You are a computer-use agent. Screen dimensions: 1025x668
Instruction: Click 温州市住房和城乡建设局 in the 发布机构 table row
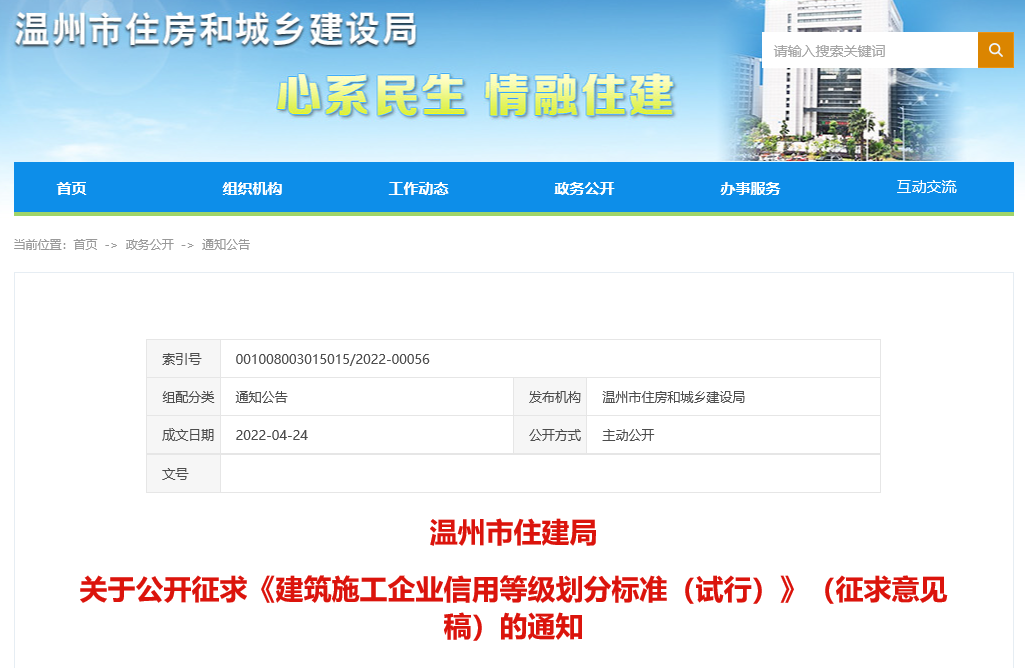pyautogui.click(x=673, y=397)
